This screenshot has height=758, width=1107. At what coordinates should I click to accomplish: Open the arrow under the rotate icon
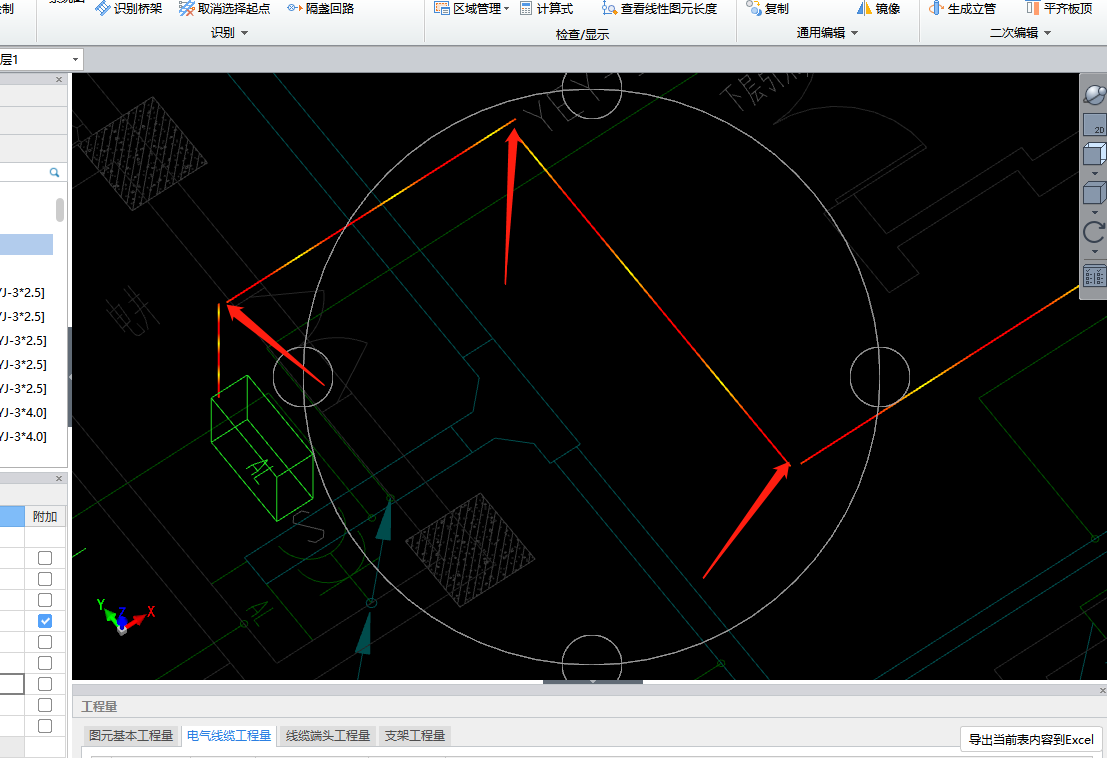[x=1095, y=252]
